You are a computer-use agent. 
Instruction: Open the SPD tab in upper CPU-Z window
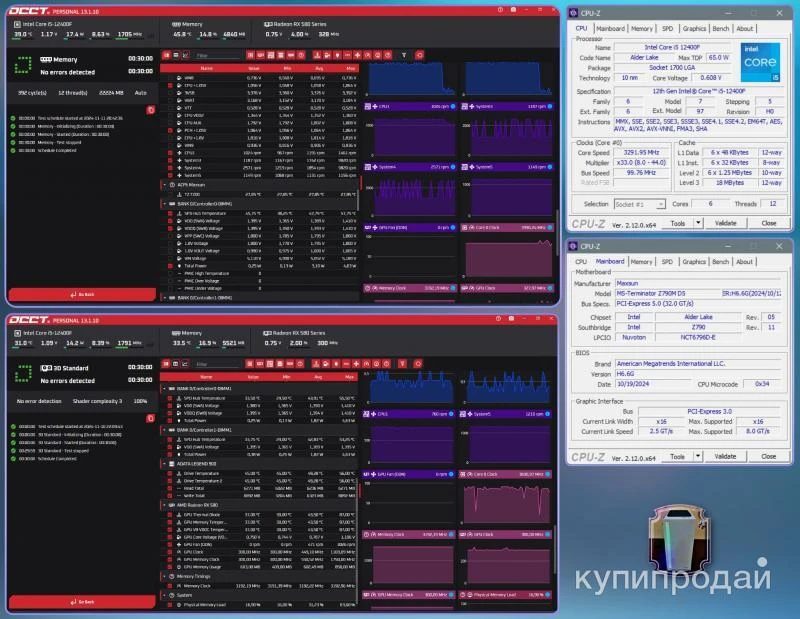(x=667, y=29)
